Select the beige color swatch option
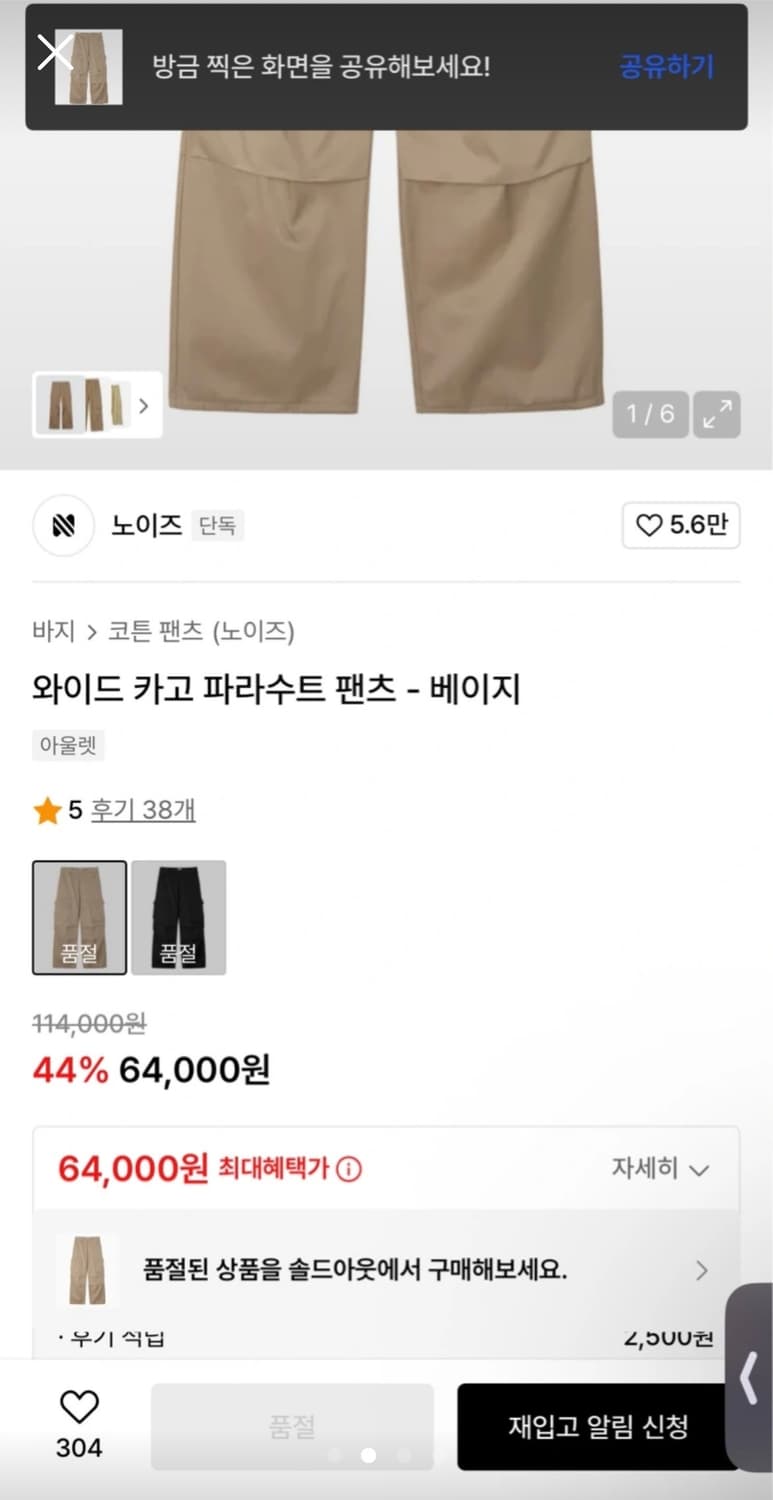 tap(80, 917)
